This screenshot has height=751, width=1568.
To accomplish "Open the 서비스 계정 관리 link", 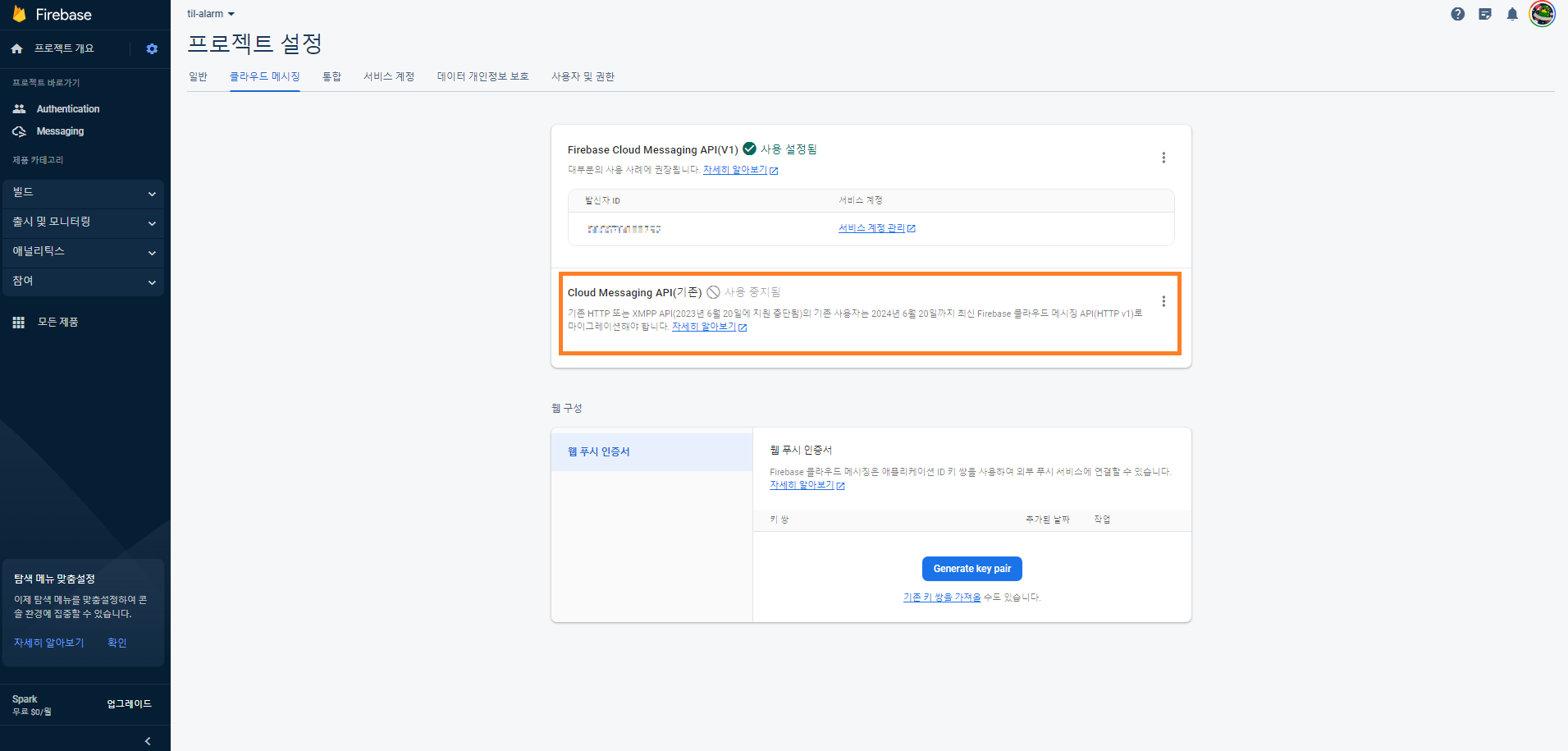I will [876, 228].
